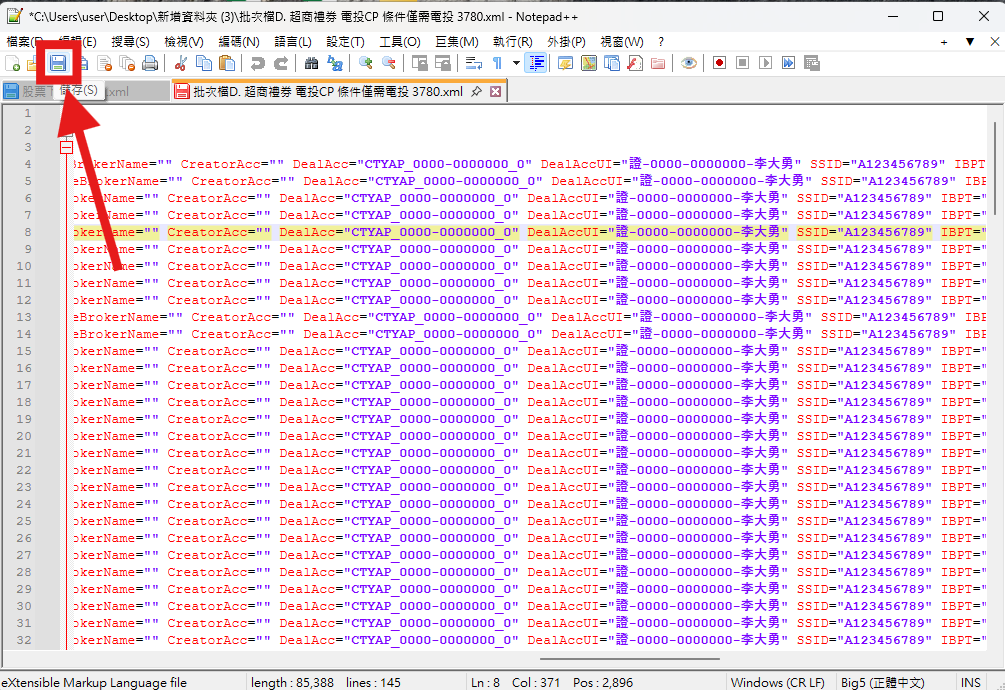Click the horizontal scrollbar thumb
Screen dimensions: 1005x690
[x=629, y=658]
